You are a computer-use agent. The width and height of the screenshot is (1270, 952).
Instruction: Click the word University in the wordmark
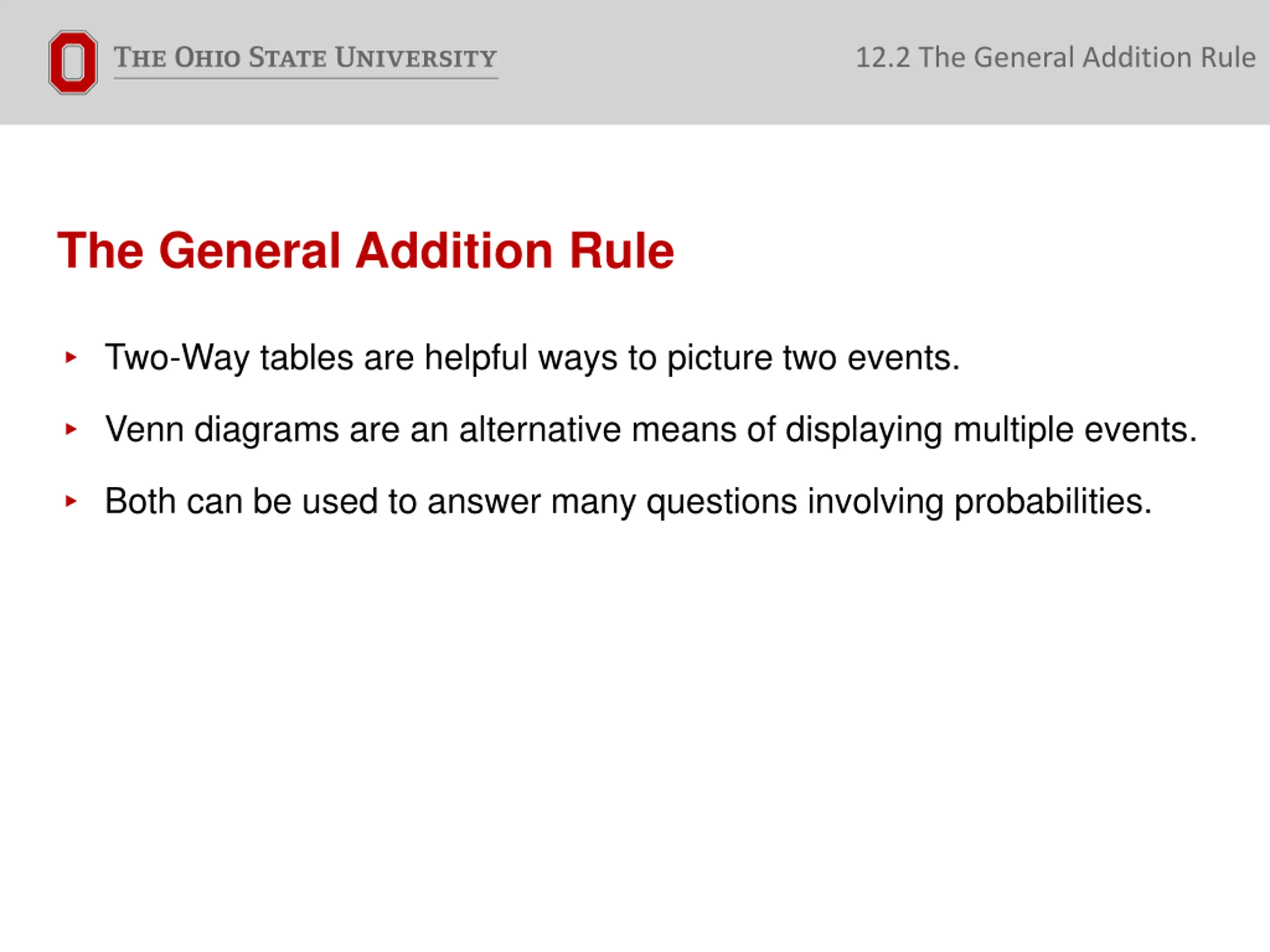point(416,58)
